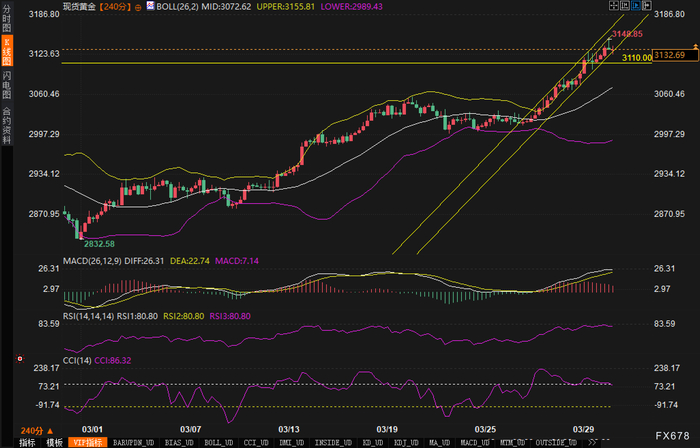Apply the DMI_UD indicator
700x448 pixels.
(292, 443)
